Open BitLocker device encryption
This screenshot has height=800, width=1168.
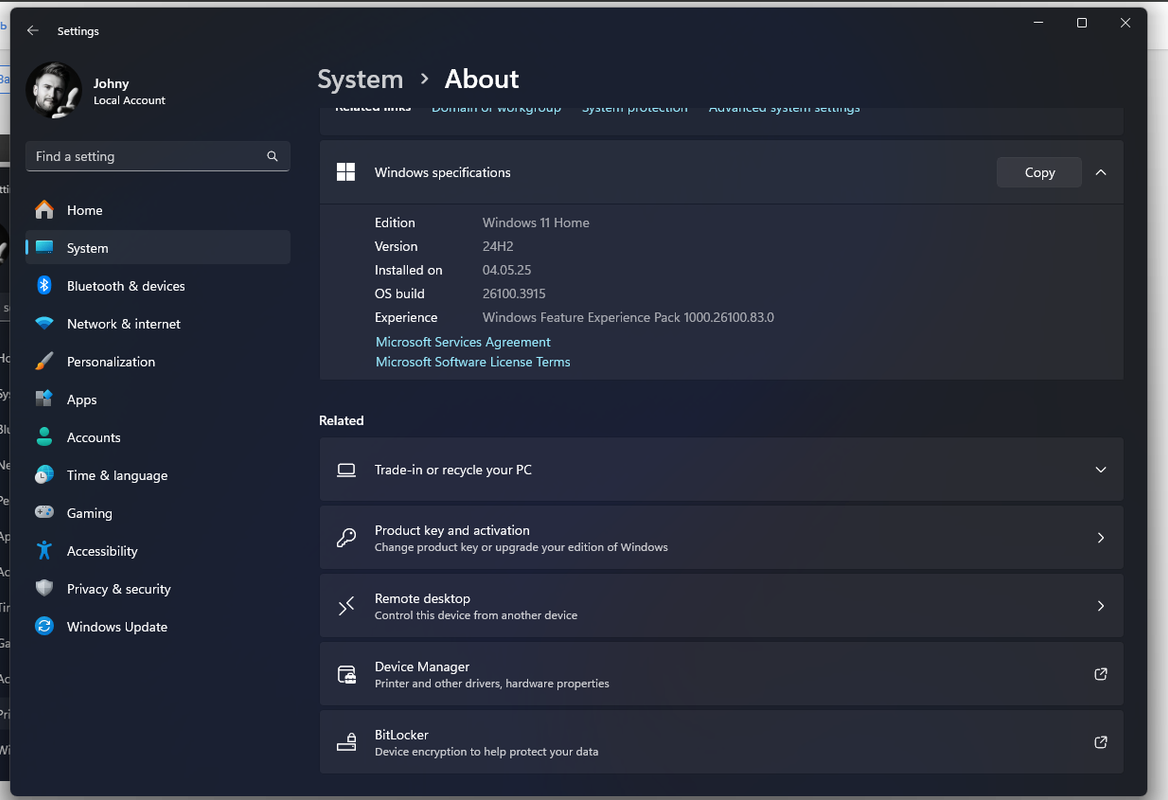click(x=721, y=742)
